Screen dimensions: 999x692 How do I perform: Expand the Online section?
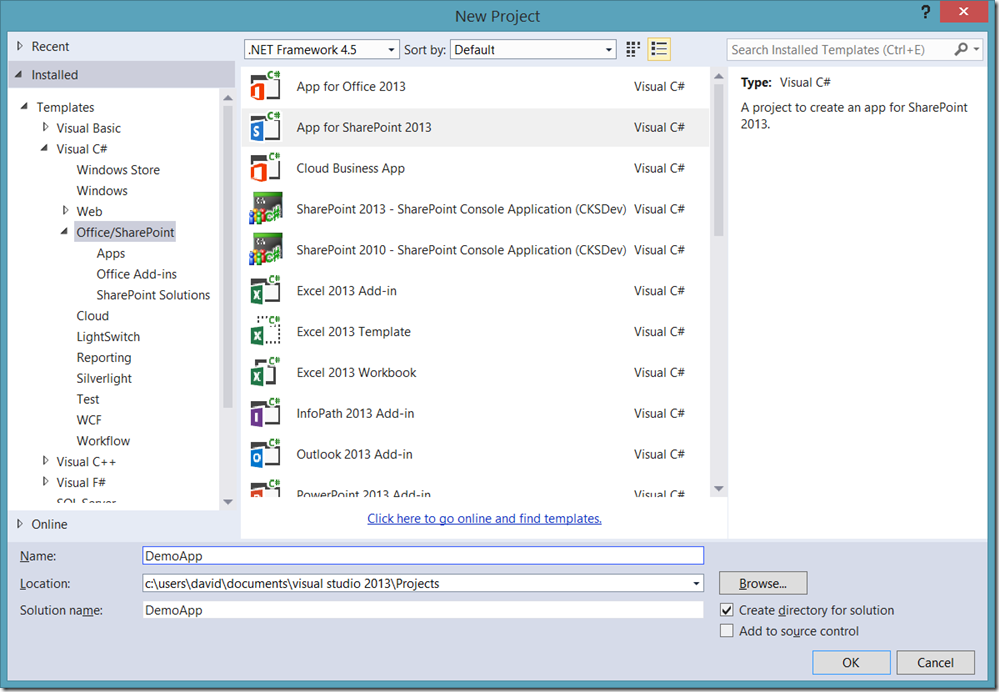coord(20,524)
